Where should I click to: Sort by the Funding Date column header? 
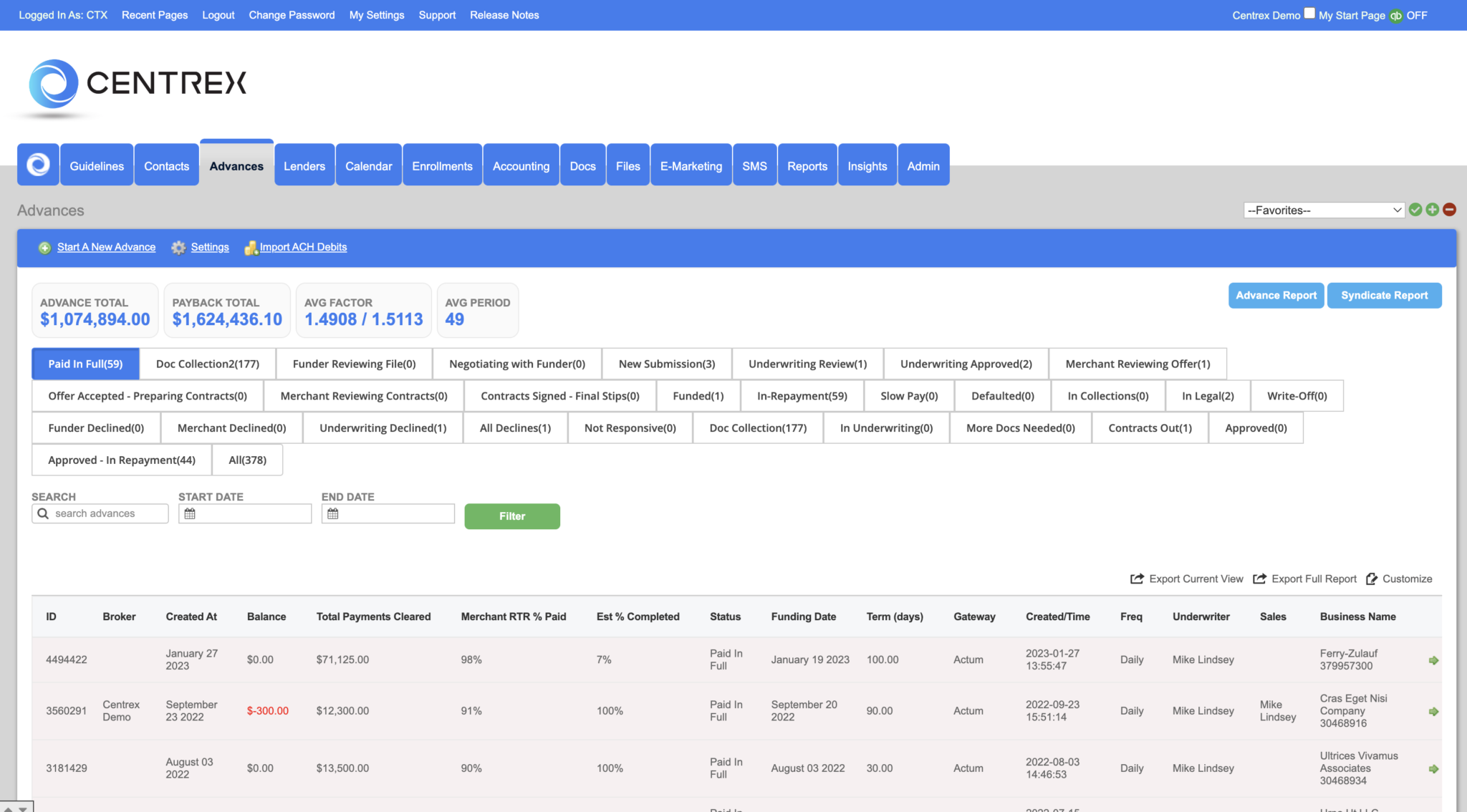804,617
